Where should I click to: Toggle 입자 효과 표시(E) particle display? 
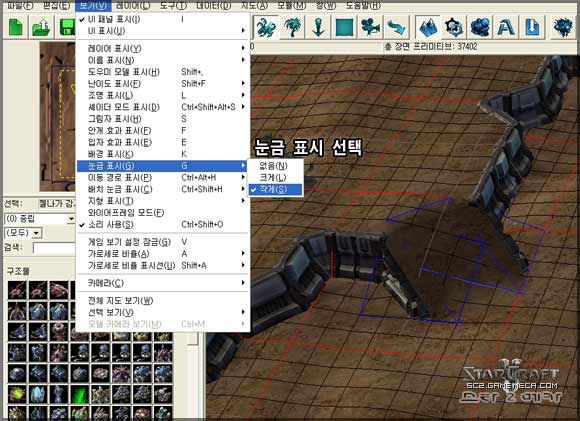[163, 142]
